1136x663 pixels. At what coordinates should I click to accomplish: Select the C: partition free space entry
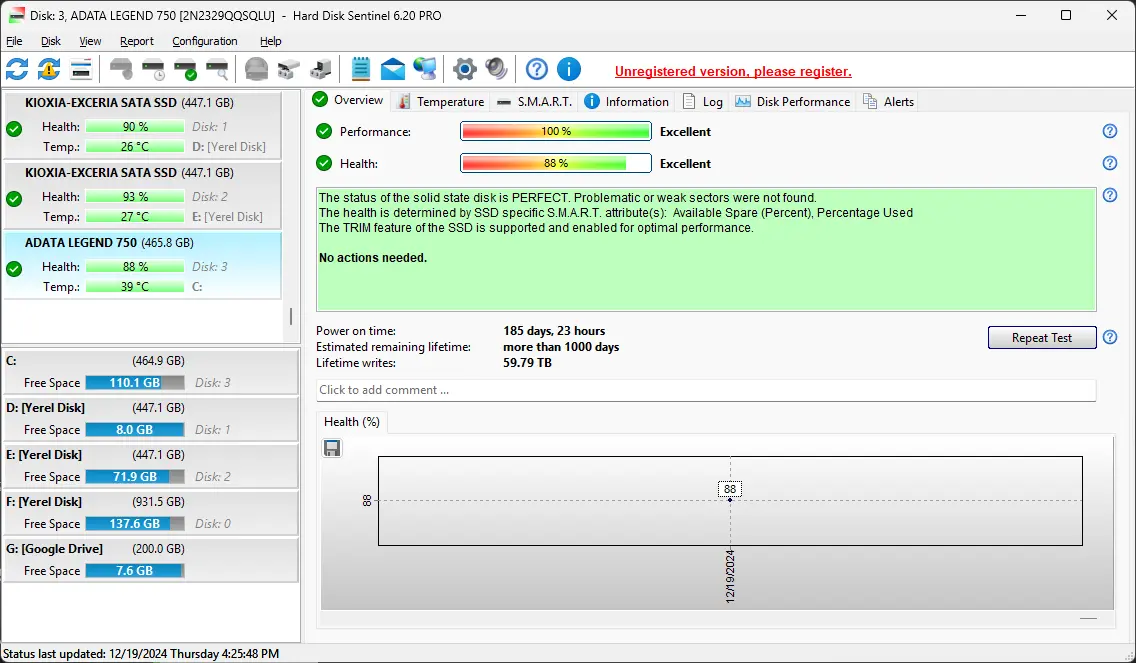[x=151, y=372]
